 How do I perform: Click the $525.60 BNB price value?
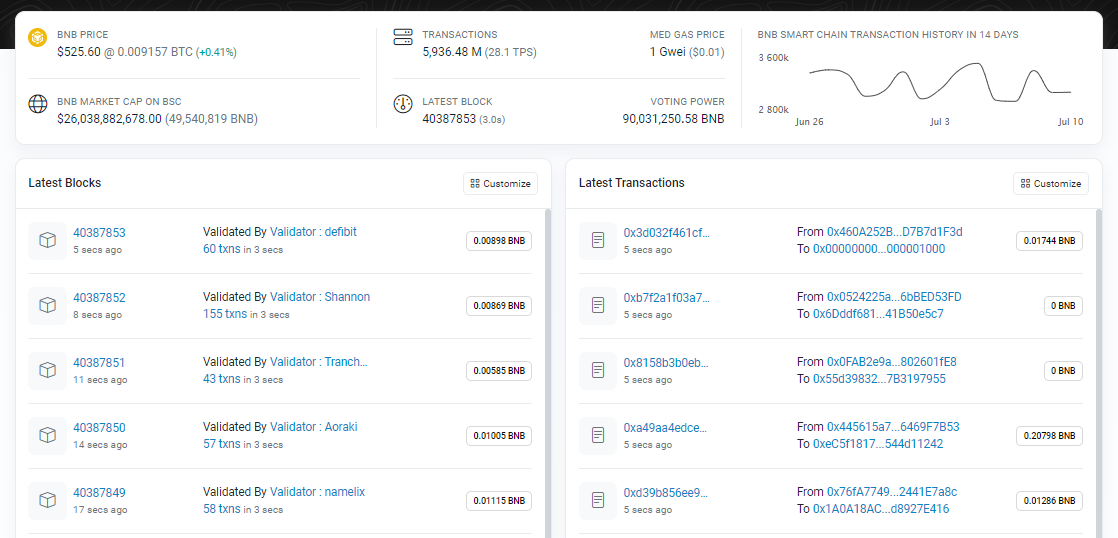pyautogui.click(x=79, y=52)
